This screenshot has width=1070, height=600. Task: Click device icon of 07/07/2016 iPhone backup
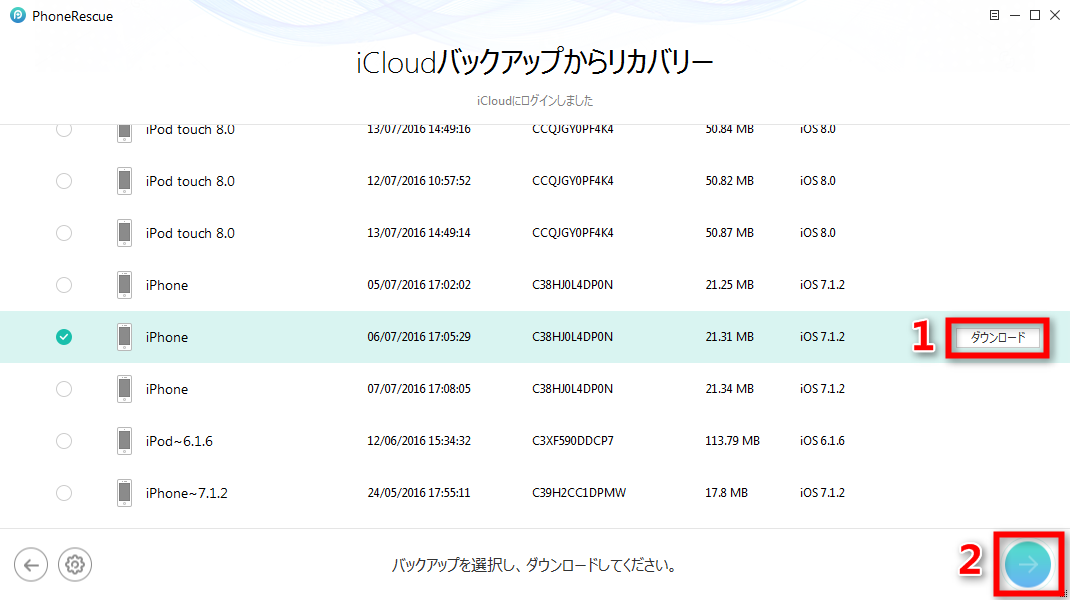point(124,389)
